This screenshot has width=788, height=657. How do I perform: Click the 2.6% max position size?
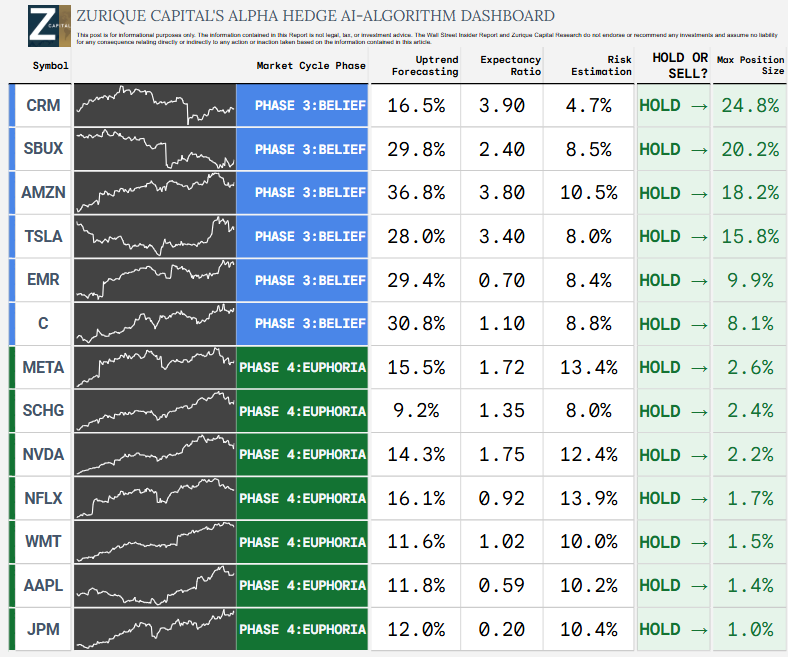pyautogui.click(x=750, y=367)
